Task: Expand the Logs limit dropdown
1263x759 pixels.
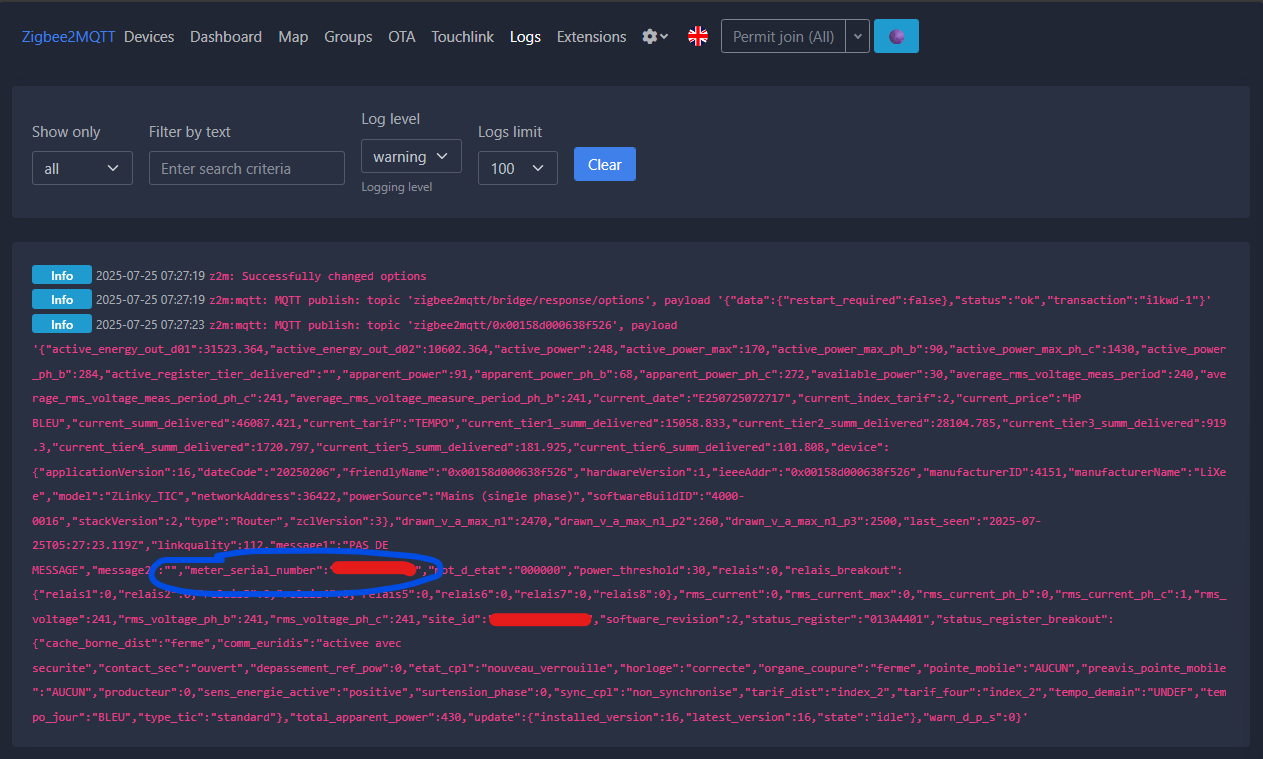Action: (x=517, y=169)
